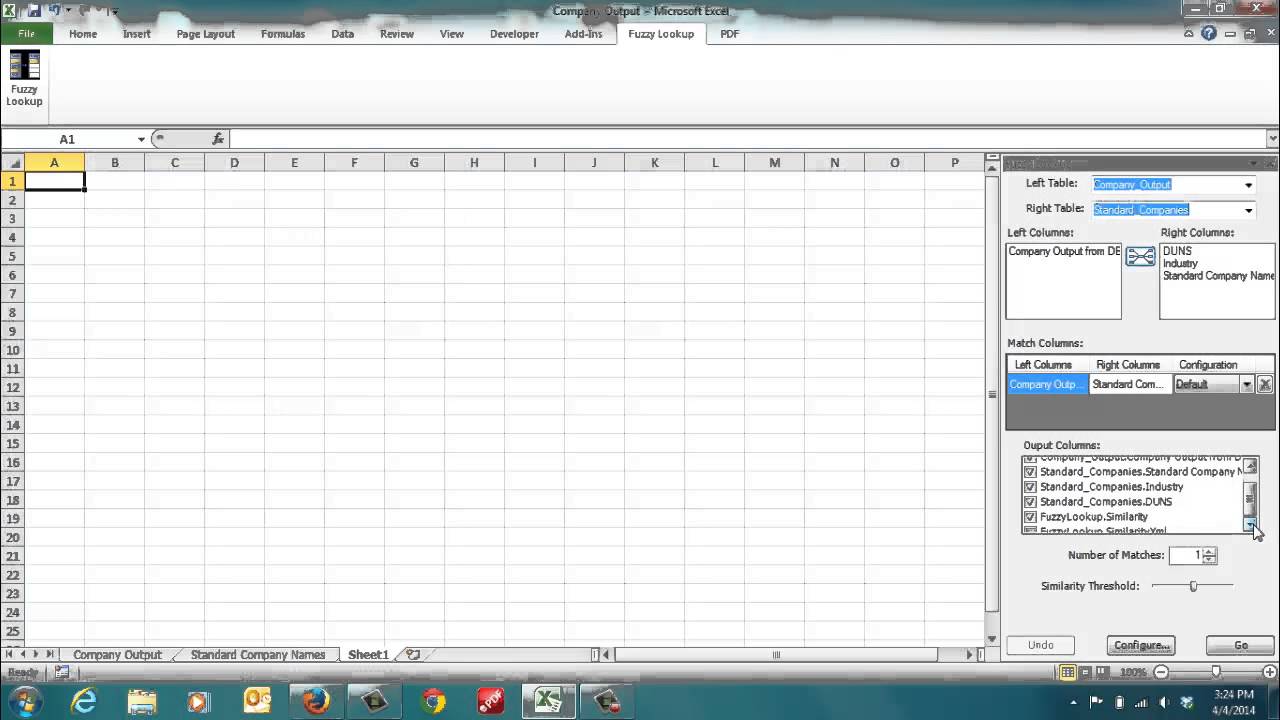Click the Excel Help question mark icon

click(1209, 33)
